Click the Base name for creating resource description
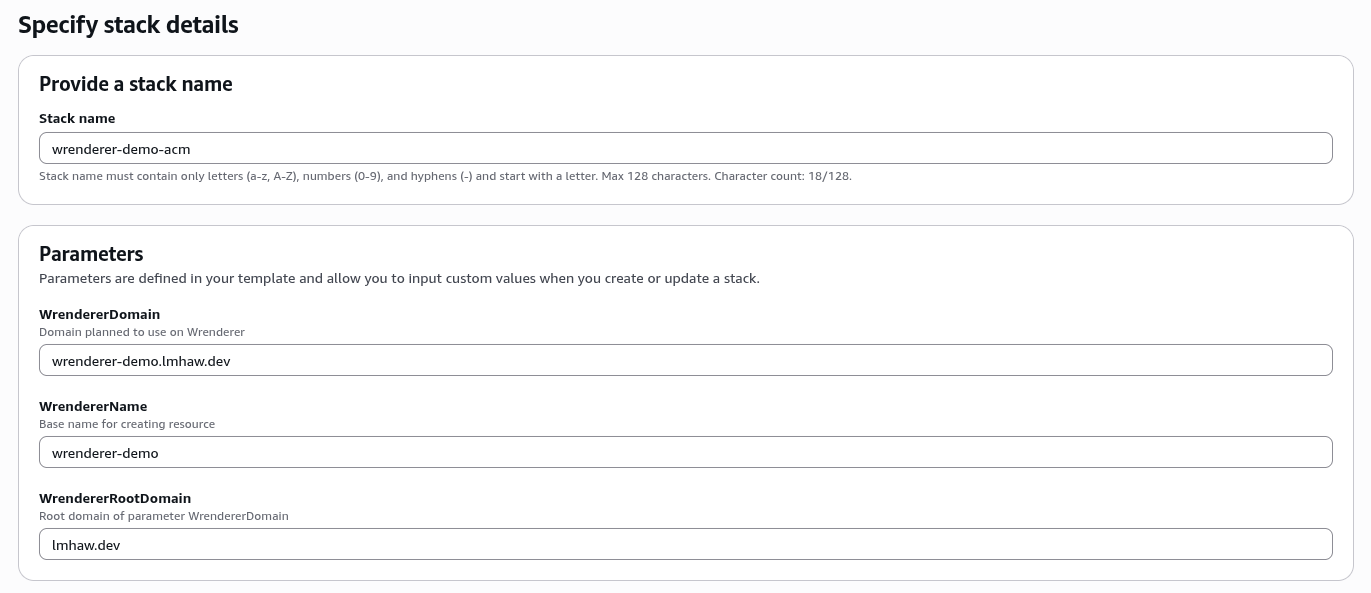The width and height of the screenshot is (1371, 593). 127,423
